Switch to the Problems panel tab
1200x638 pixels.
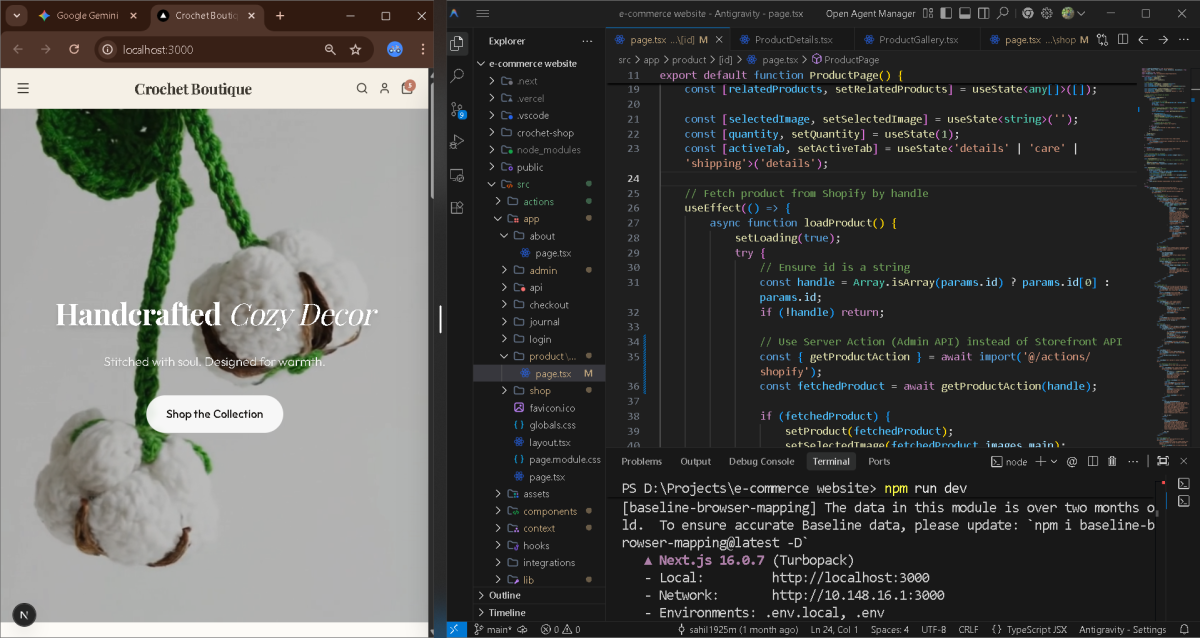pyautogui.click(x=641, y=461)
